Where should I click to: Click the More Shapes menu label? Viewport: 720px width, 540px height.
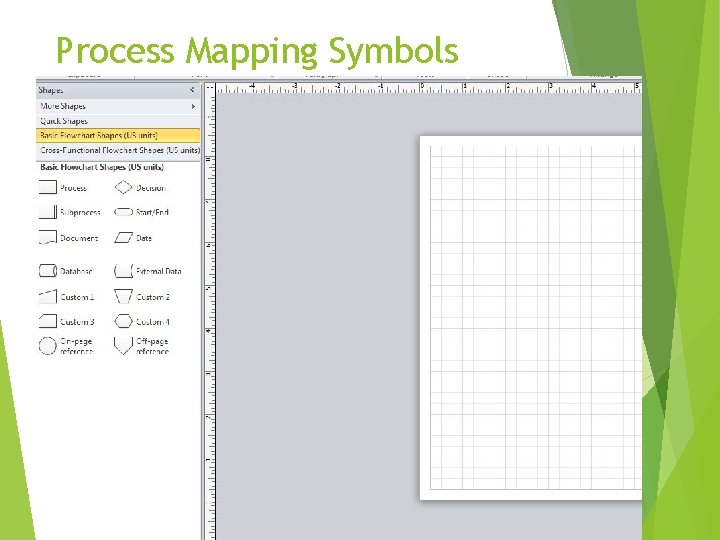[63, 106]
